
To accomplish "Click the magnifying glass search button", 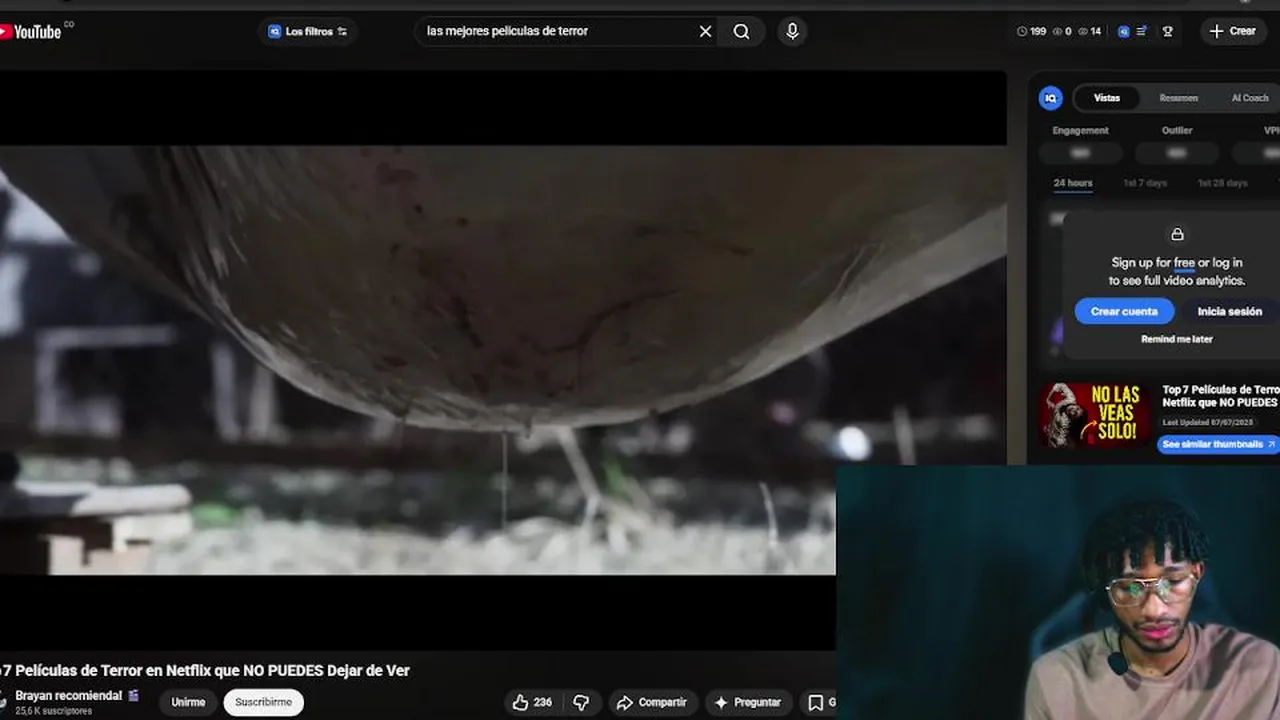I will tap(741, 31).
